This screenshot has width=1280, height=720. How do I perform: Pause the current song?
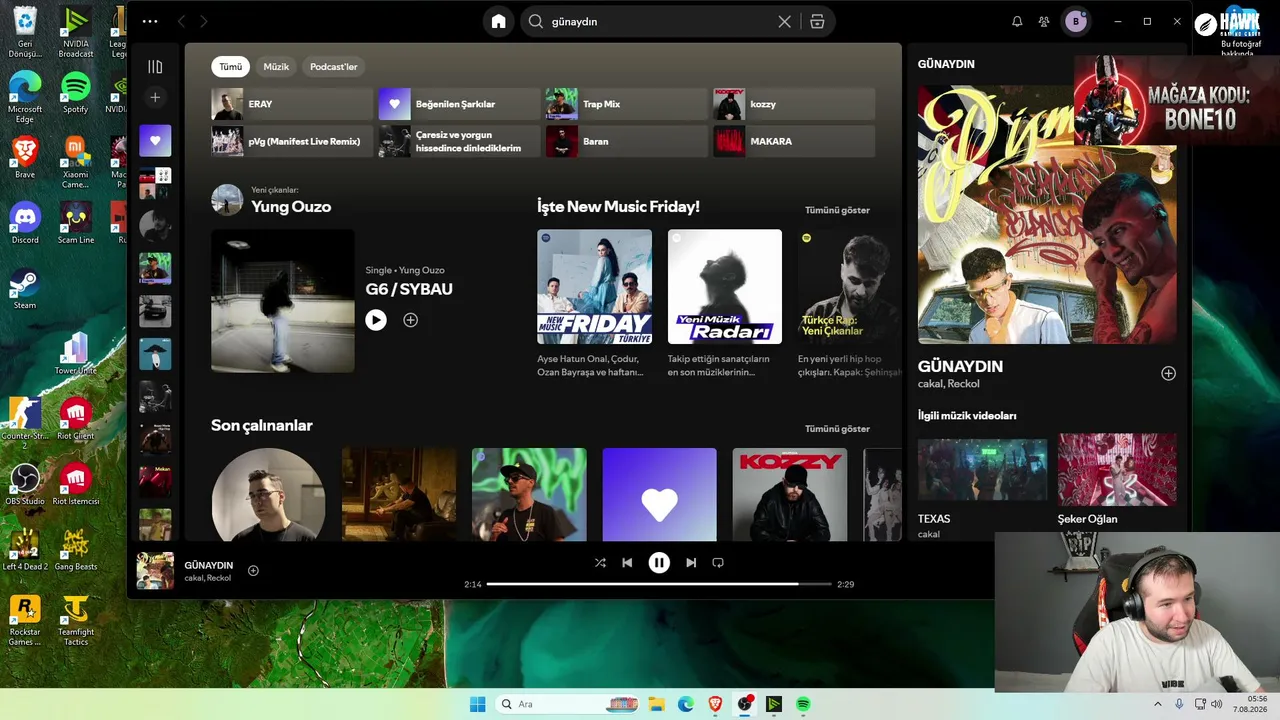[x=659, y=563]
